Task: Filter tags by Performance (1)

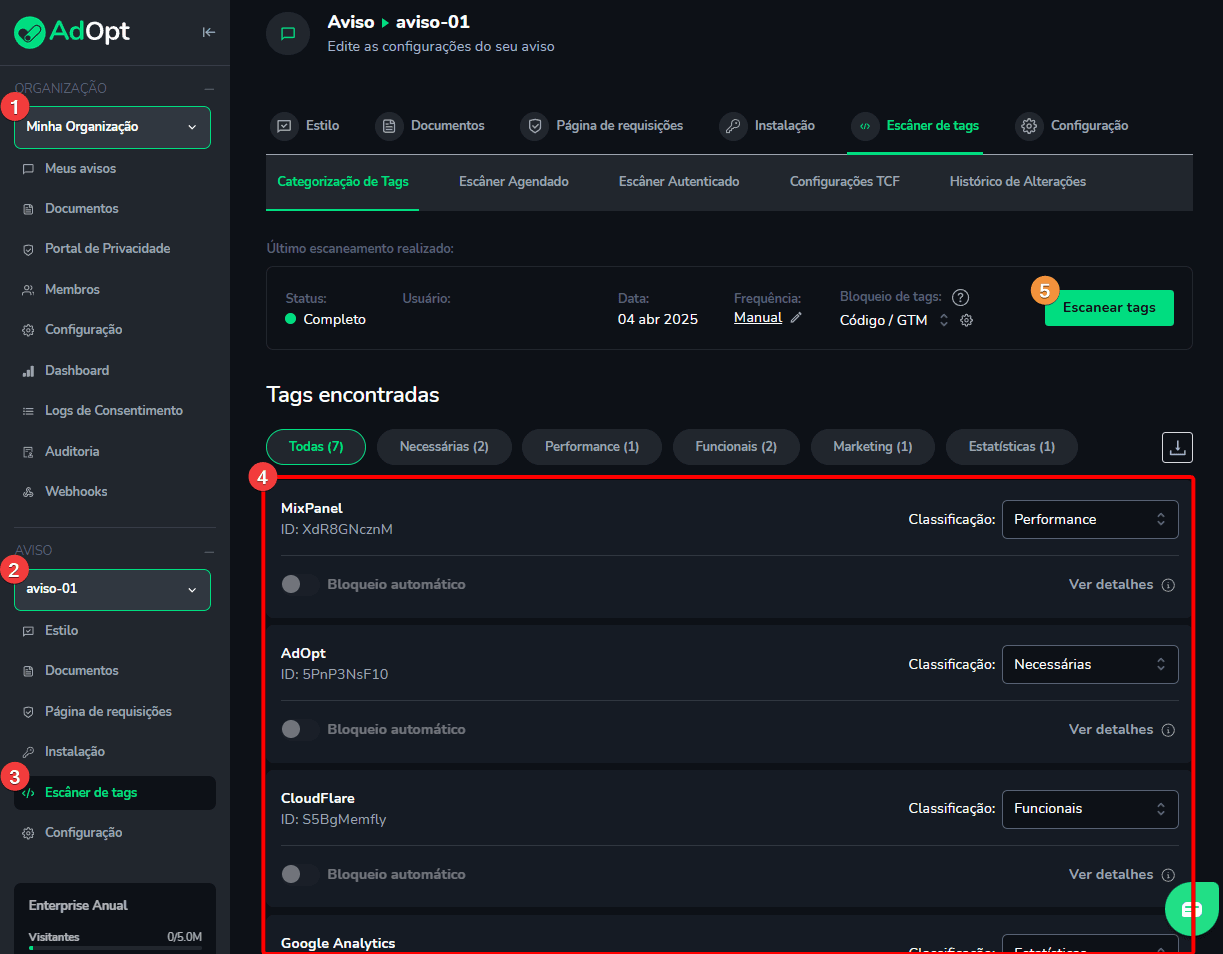Action: [592, 447]
